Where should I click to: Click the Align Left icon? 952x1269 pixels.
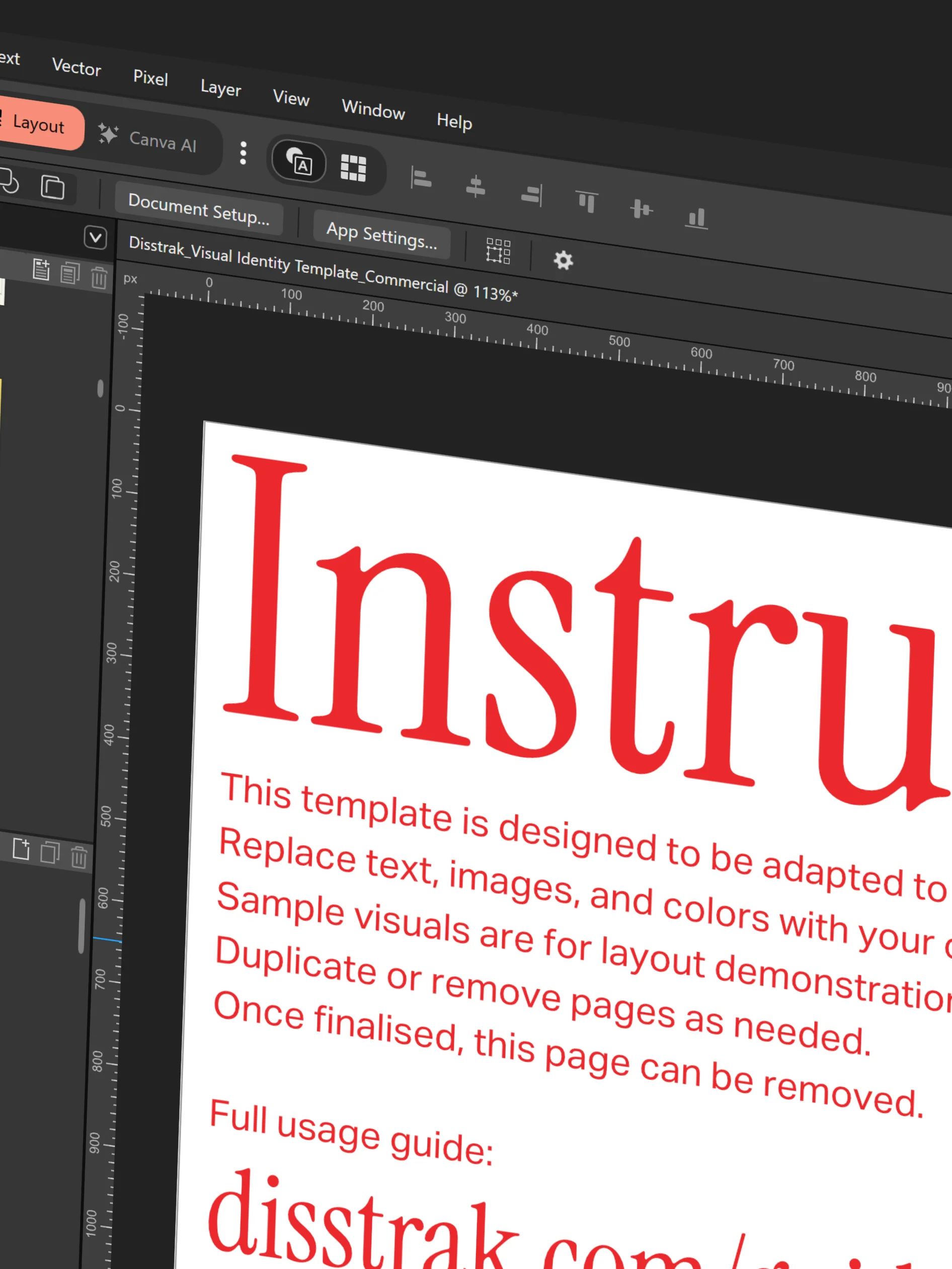point(421,179)
